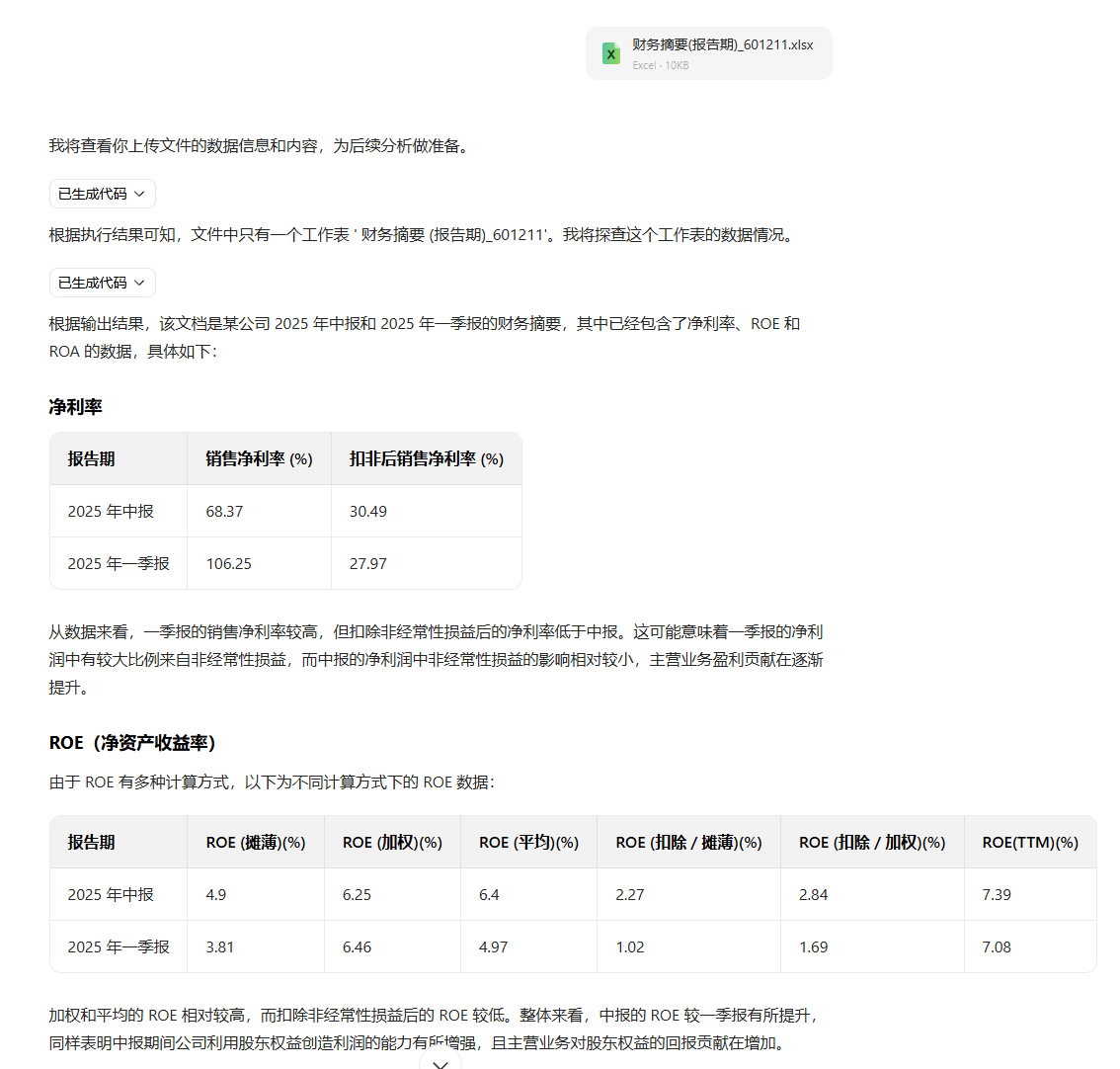The width and height of the screenshot is (1120, 1069).
Task: Click the Excel · 10KB file size label
Action: point(660,65)
